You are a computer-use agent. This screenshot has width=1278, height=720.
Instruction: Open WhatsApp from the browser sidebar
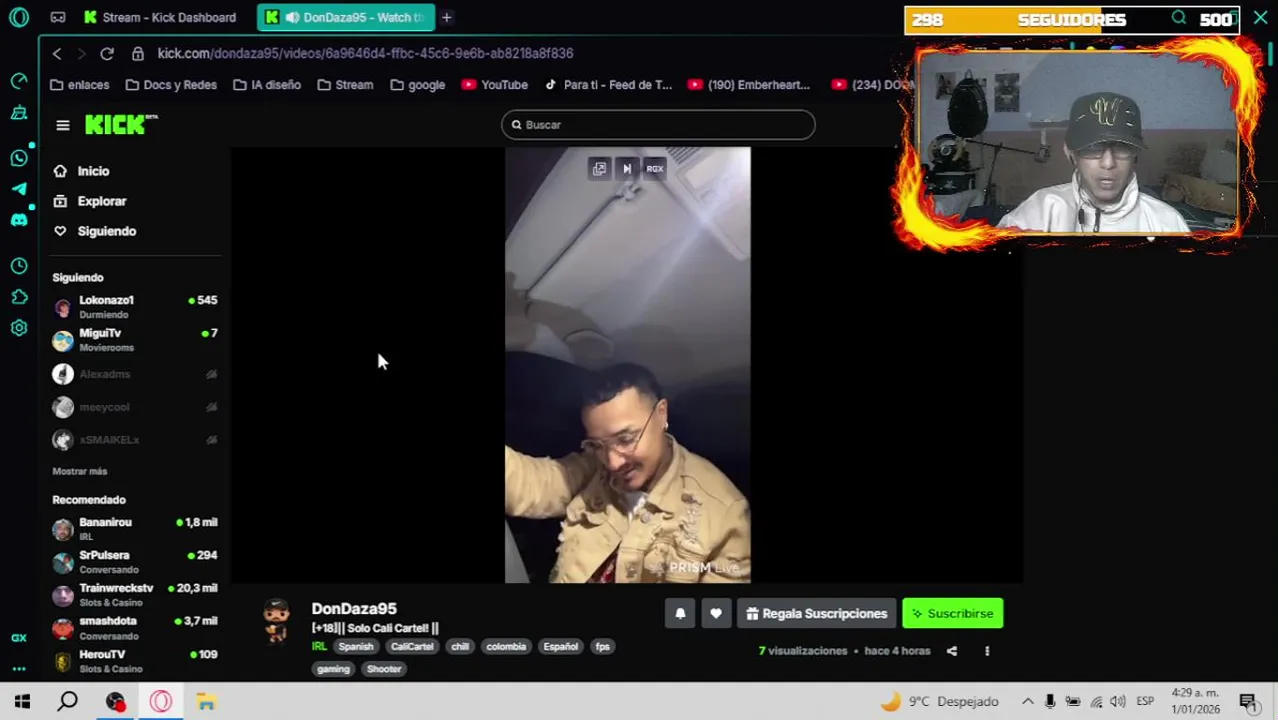click(19, 158)
